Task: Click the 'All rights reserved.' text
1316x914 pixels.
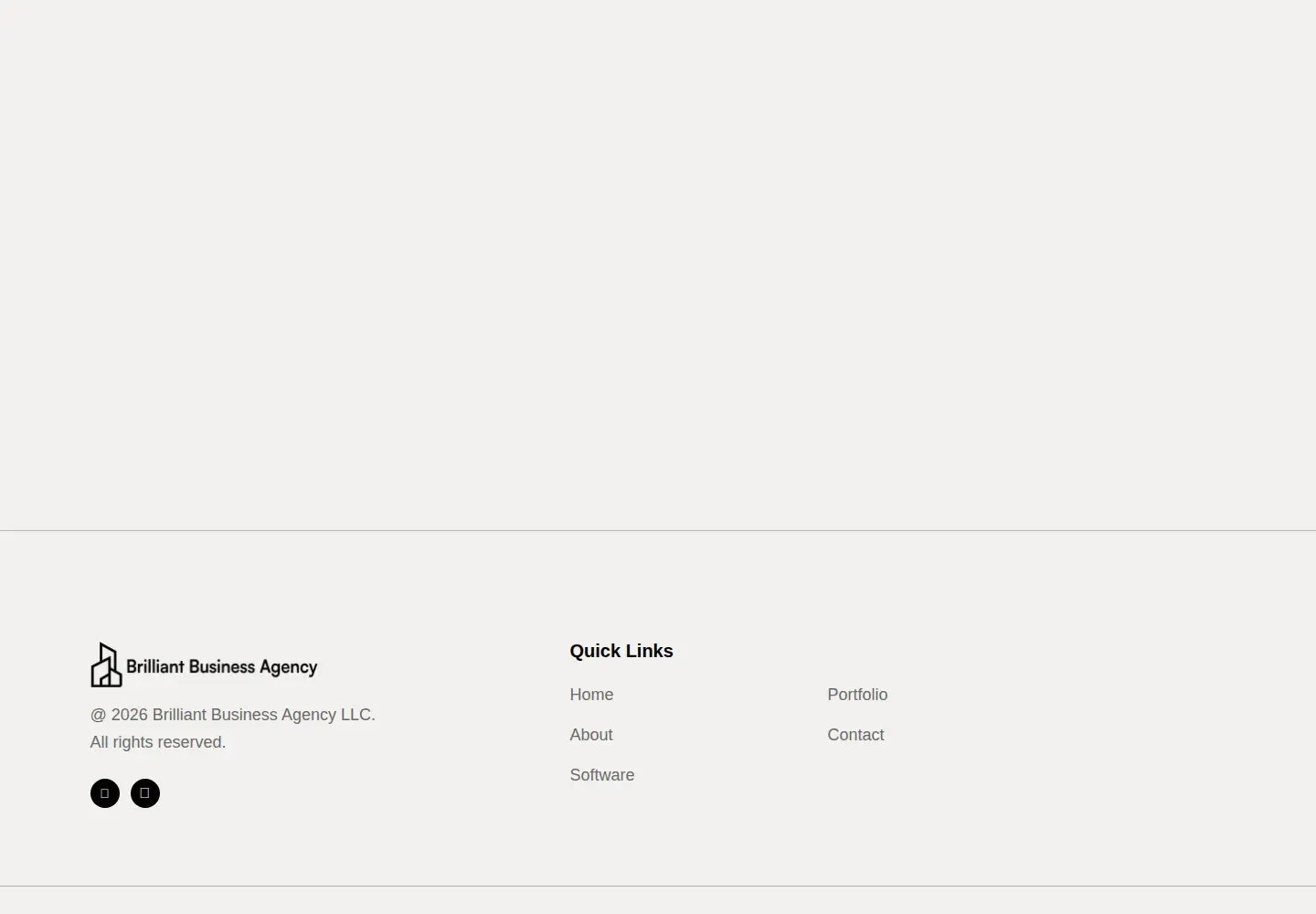Action: pyautogui.click(x=158, y=742)
